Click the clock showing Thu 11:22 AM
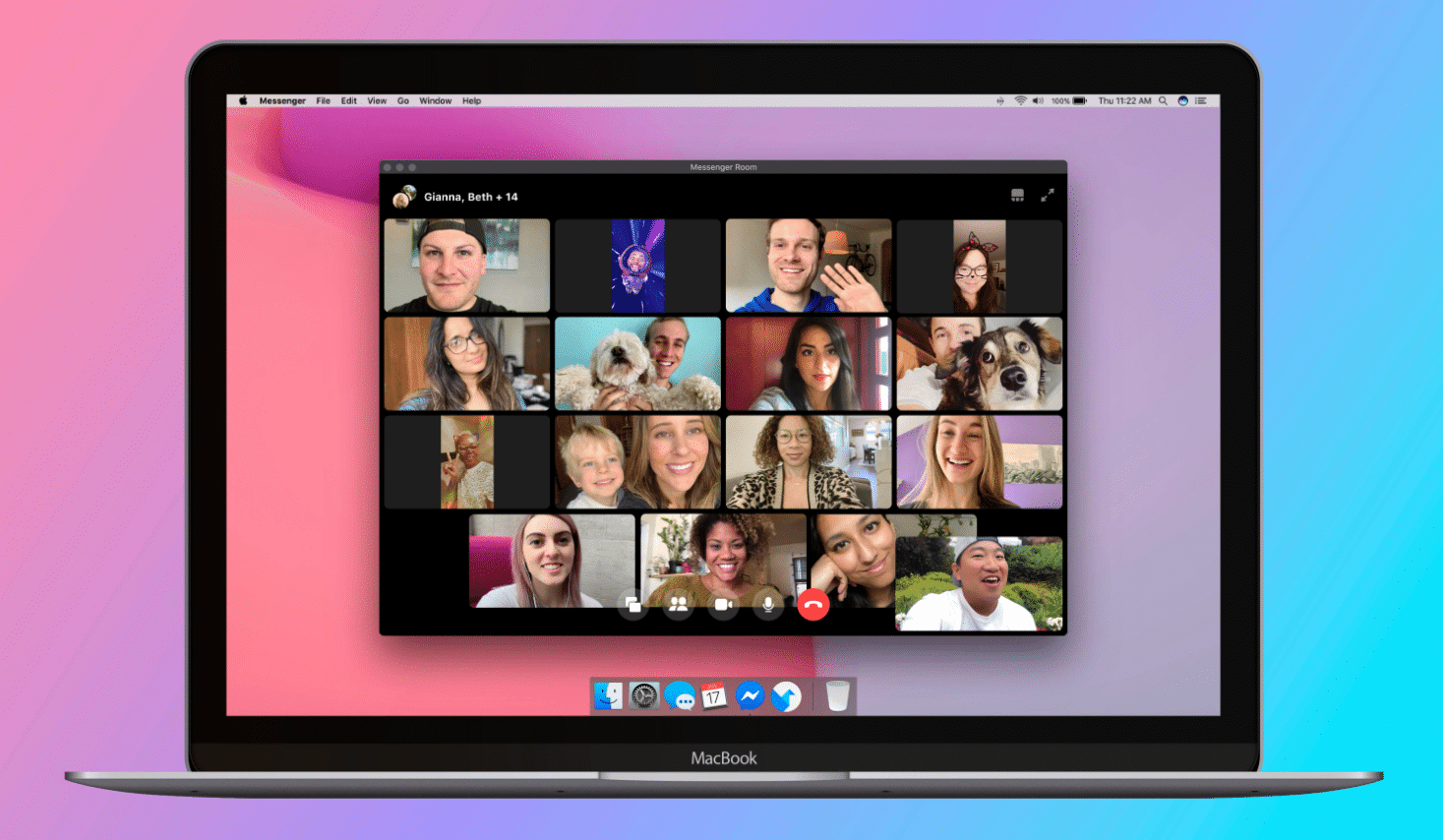 click(x=1124, y=100)
